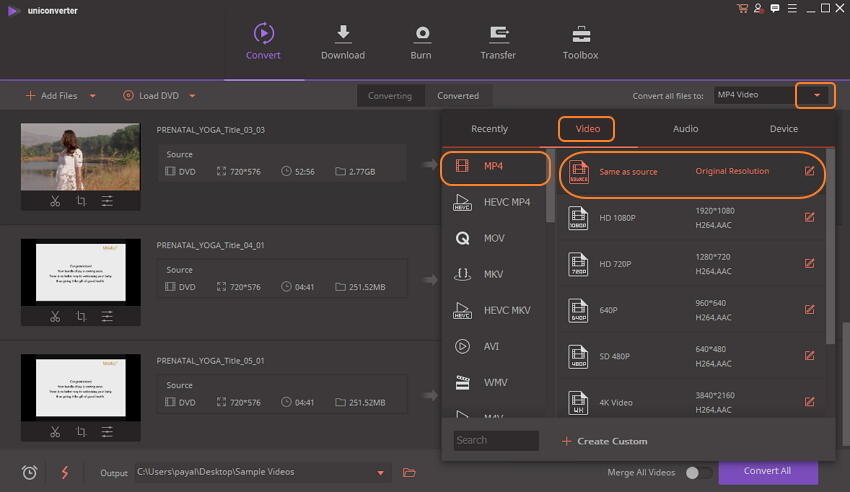
Task: Edit the 4K Video preset
Action: coord(809,402)
